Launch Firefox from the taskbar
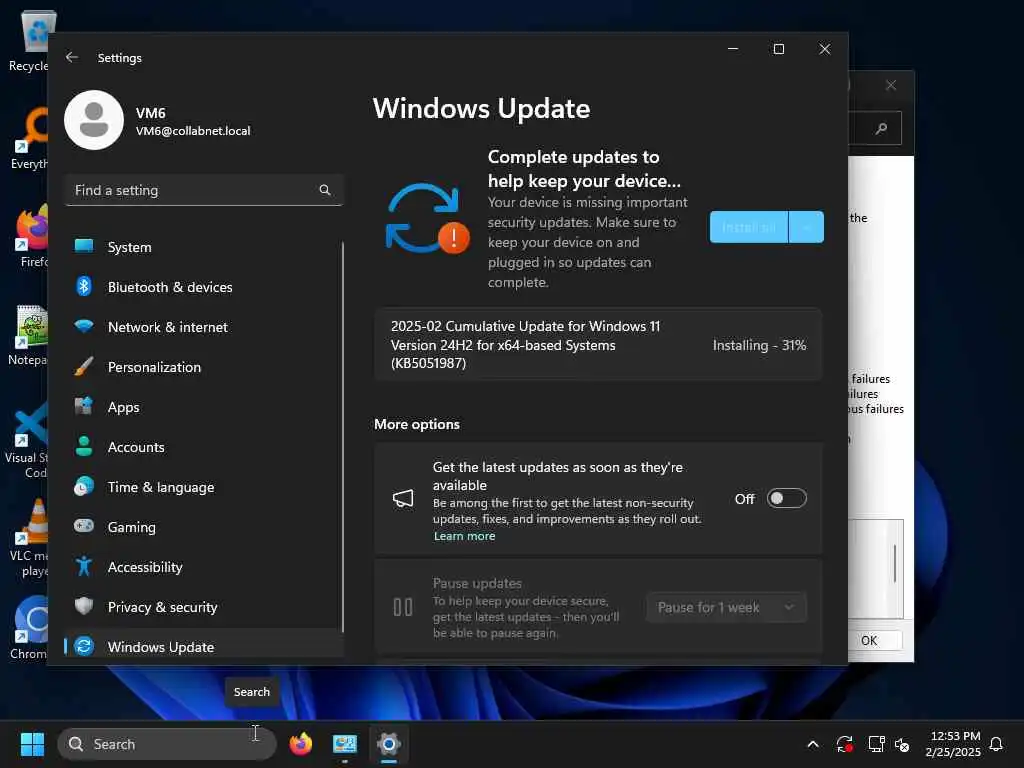Viewport: 1024px width, 768px height. (x=300, y=744)
